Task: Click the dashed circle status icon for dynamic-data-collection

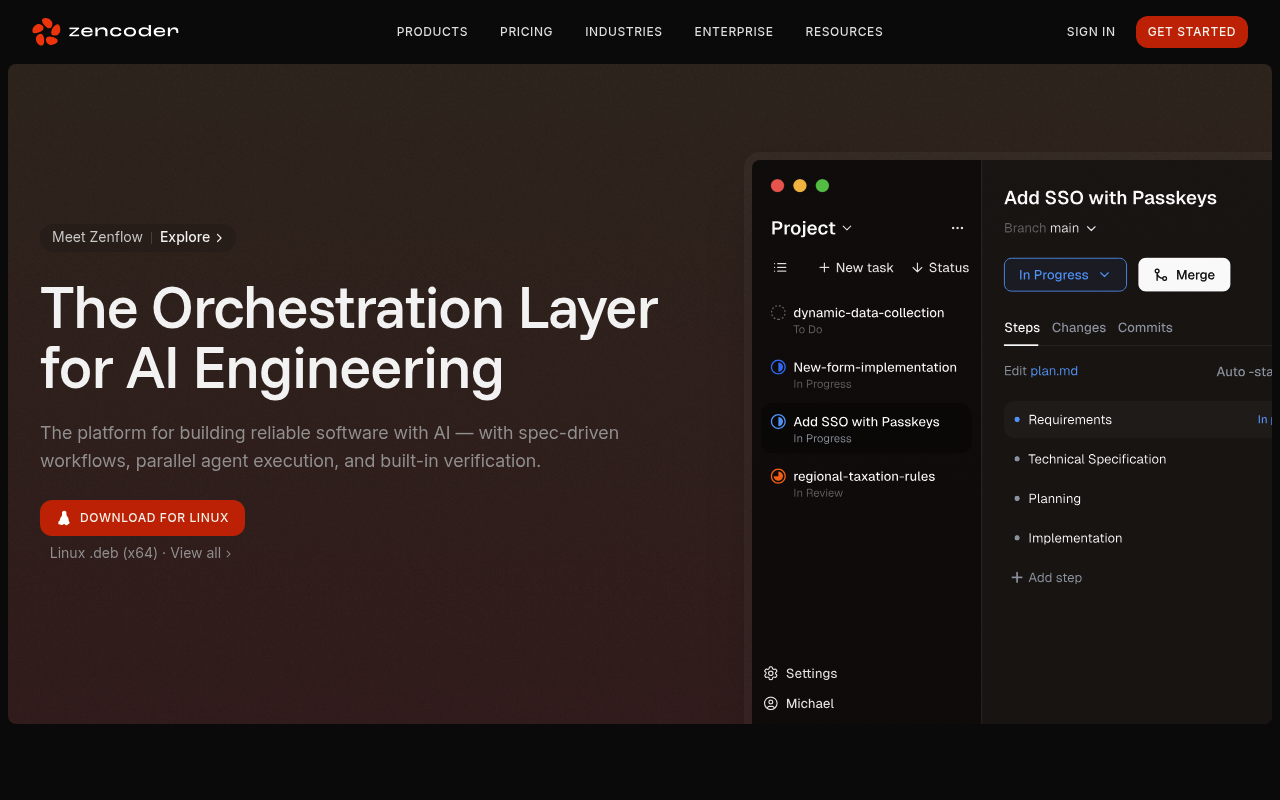Action: point(778,313)
